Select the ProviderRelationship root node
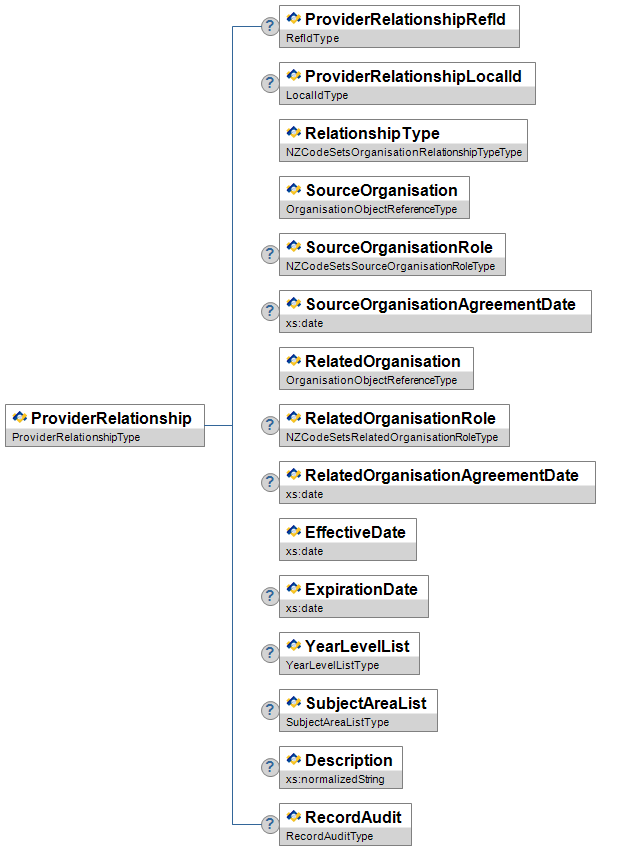 click(111, 418)
